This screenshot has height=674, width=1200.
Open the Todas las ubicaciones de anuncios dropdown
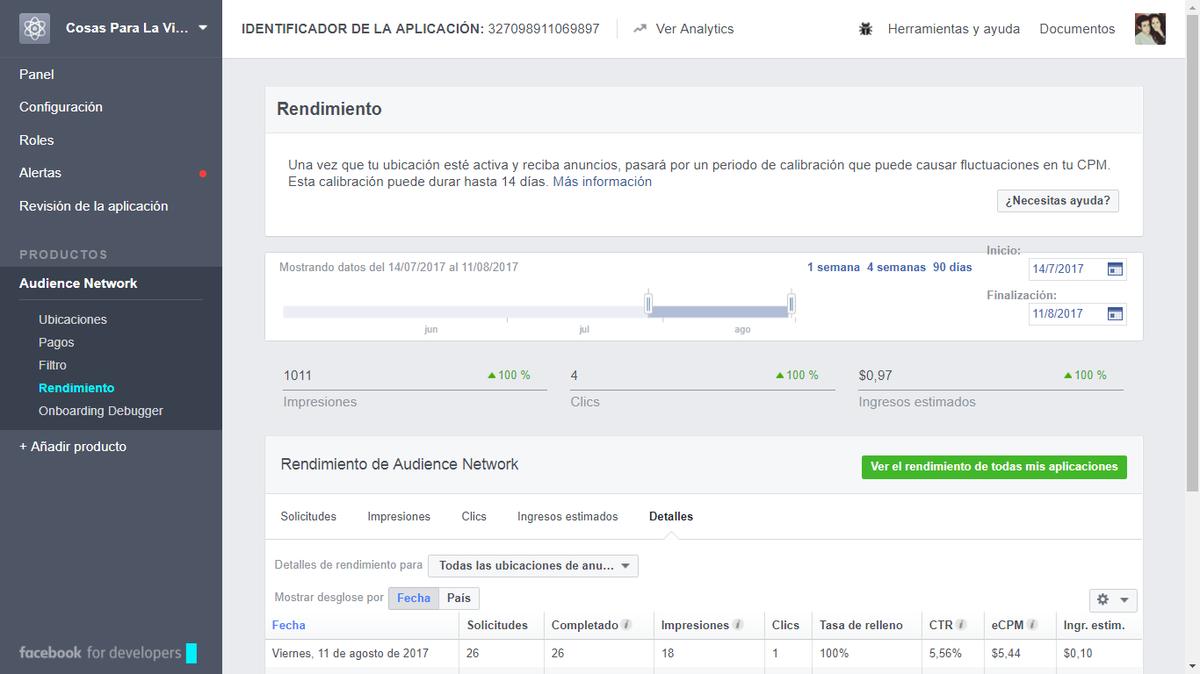pos(533,565)
